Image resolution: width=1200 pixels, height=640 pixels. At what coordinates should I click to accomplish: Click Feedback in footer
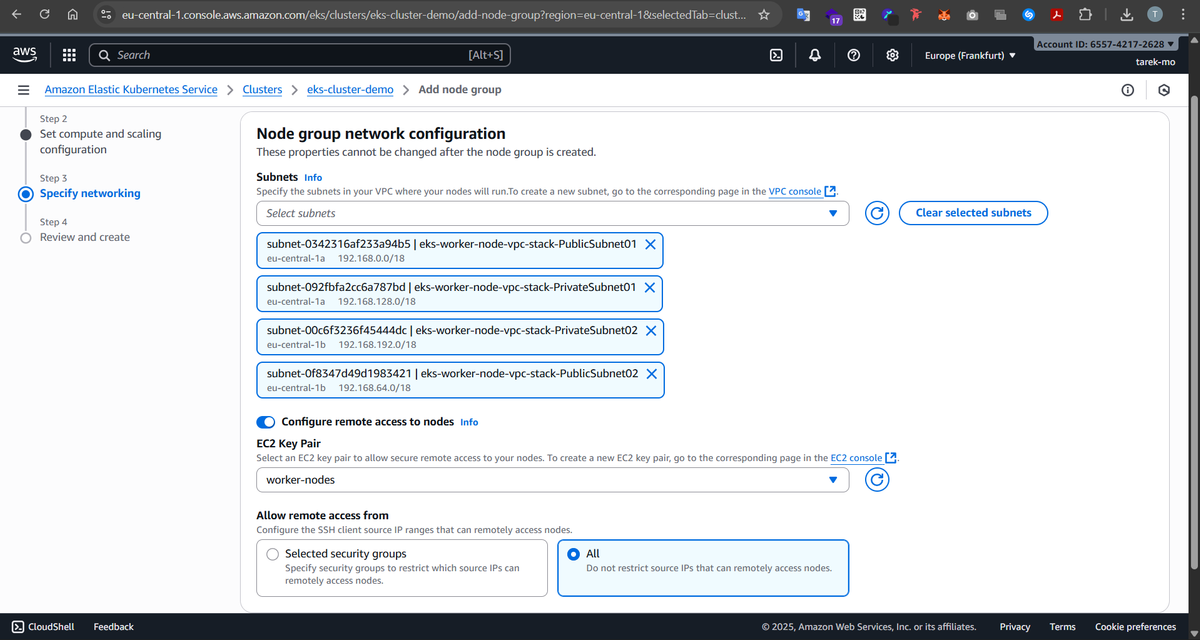(x=113, y=627)
